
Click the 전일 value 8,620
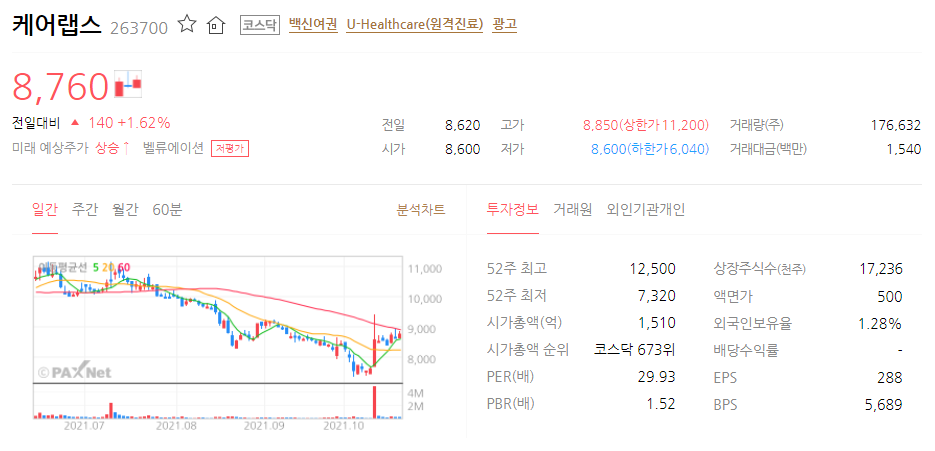463,126
